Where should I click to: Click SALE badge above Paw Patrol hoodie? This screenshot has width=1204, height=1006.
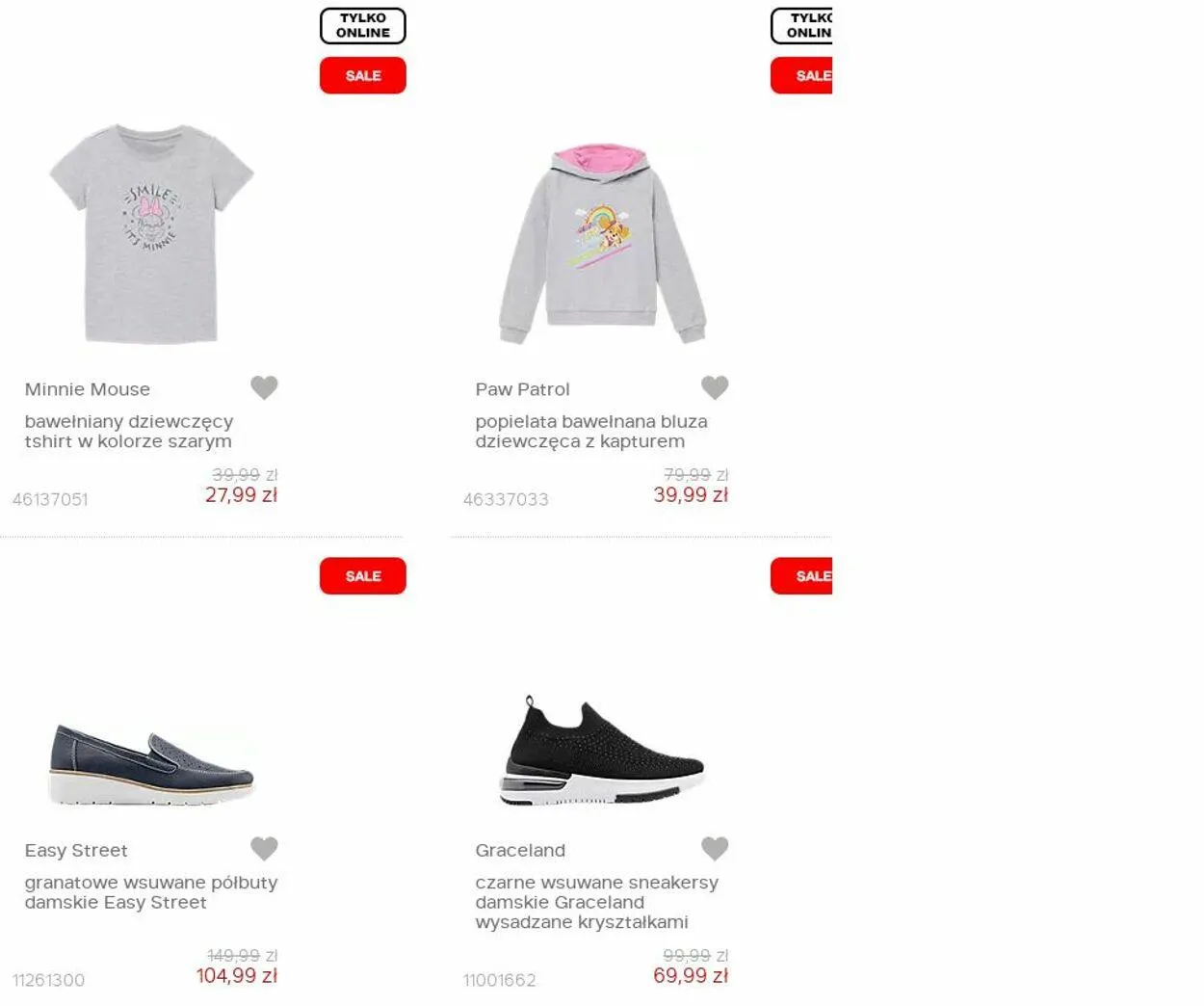(801, 75)
